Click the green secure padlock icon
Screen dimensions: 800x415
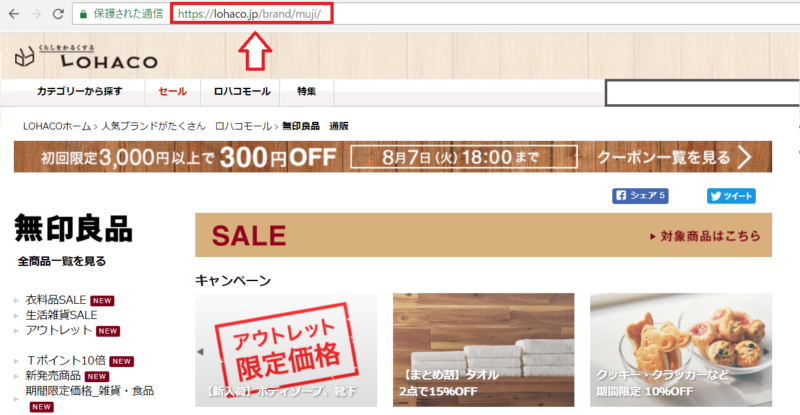point(83,14)
